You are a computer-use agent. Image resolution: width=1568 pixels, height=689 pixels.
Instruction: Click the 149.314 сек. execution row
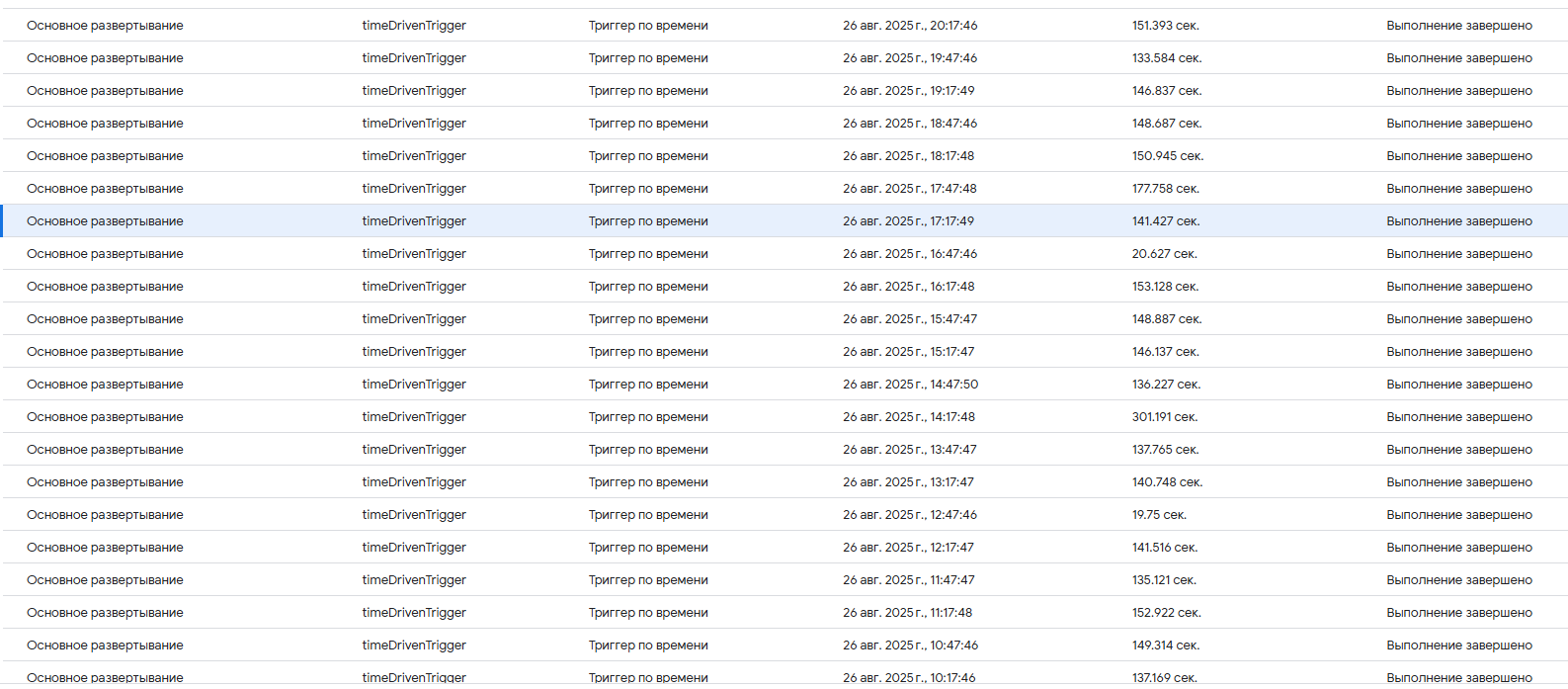[x=1165, y=646]
